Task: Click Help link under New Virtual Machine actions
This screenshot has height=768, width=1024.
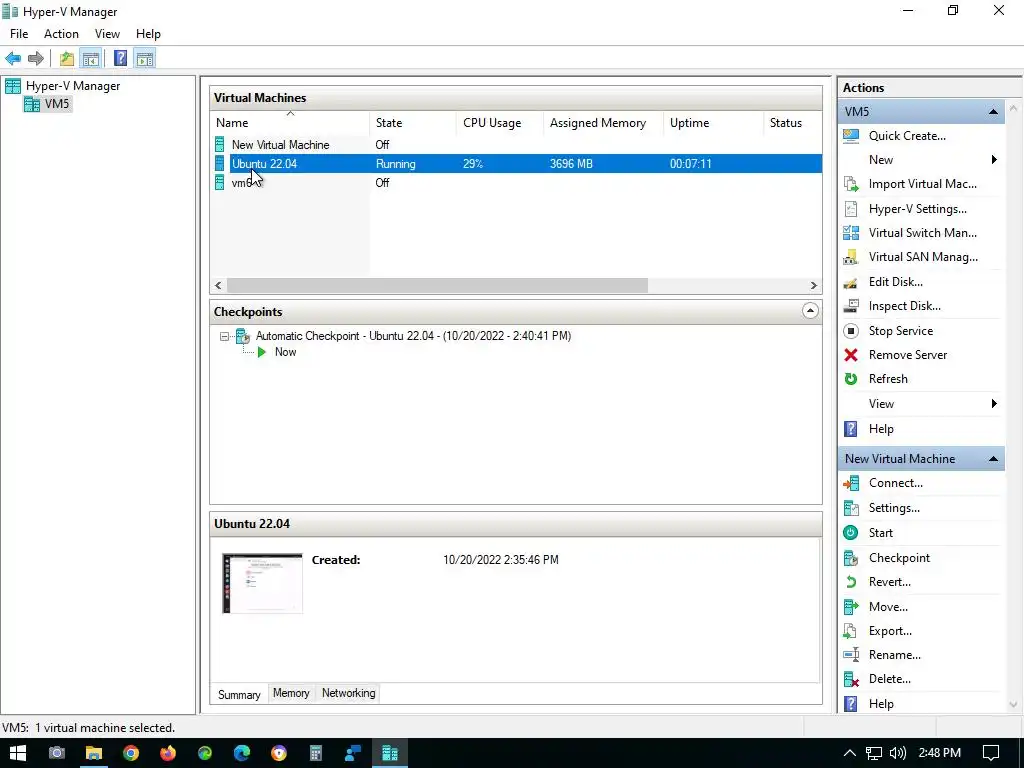Action: [881, 704]
